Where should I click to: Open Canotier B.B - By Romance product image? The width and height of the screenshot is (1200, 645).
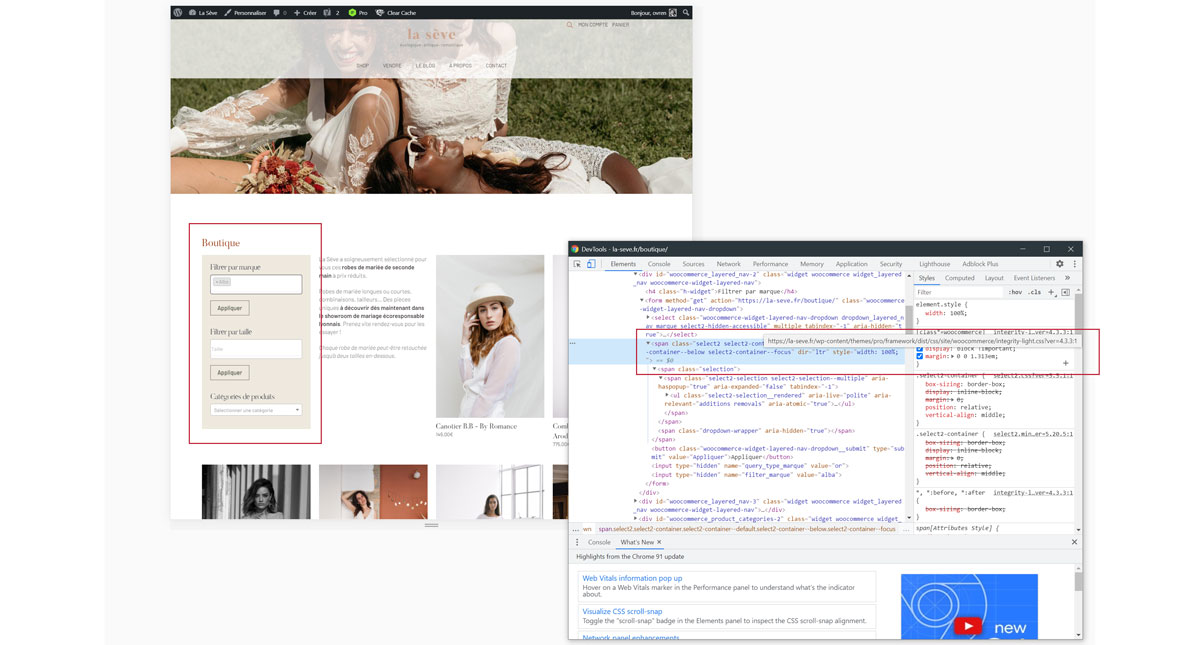(x=490, y=336)
